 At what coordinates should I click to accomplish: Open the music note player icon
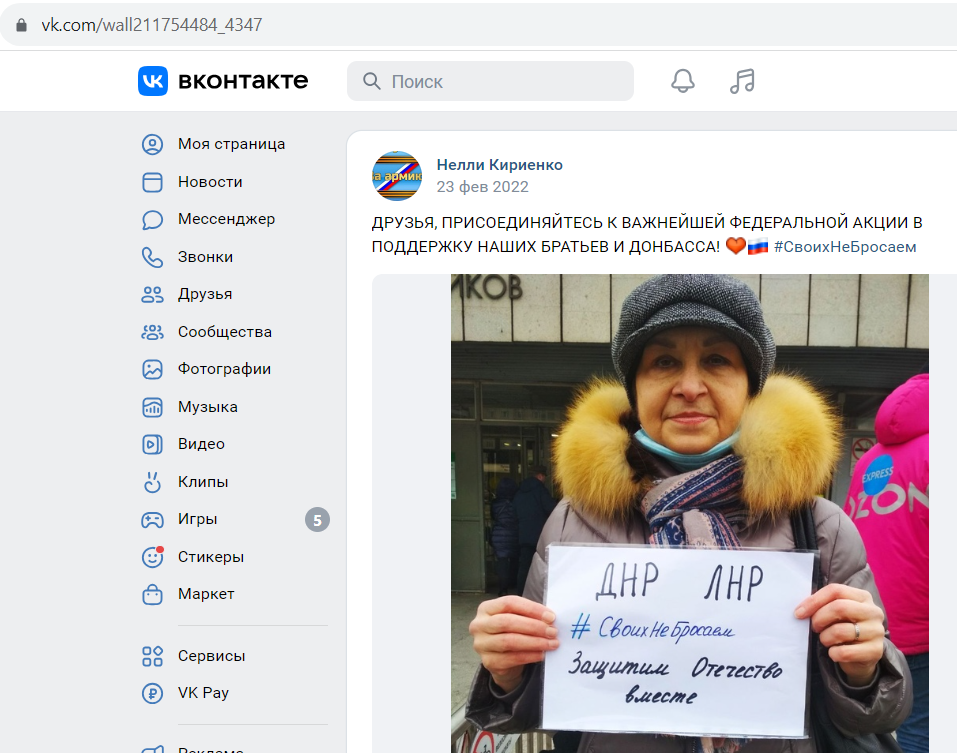[742, 81]
